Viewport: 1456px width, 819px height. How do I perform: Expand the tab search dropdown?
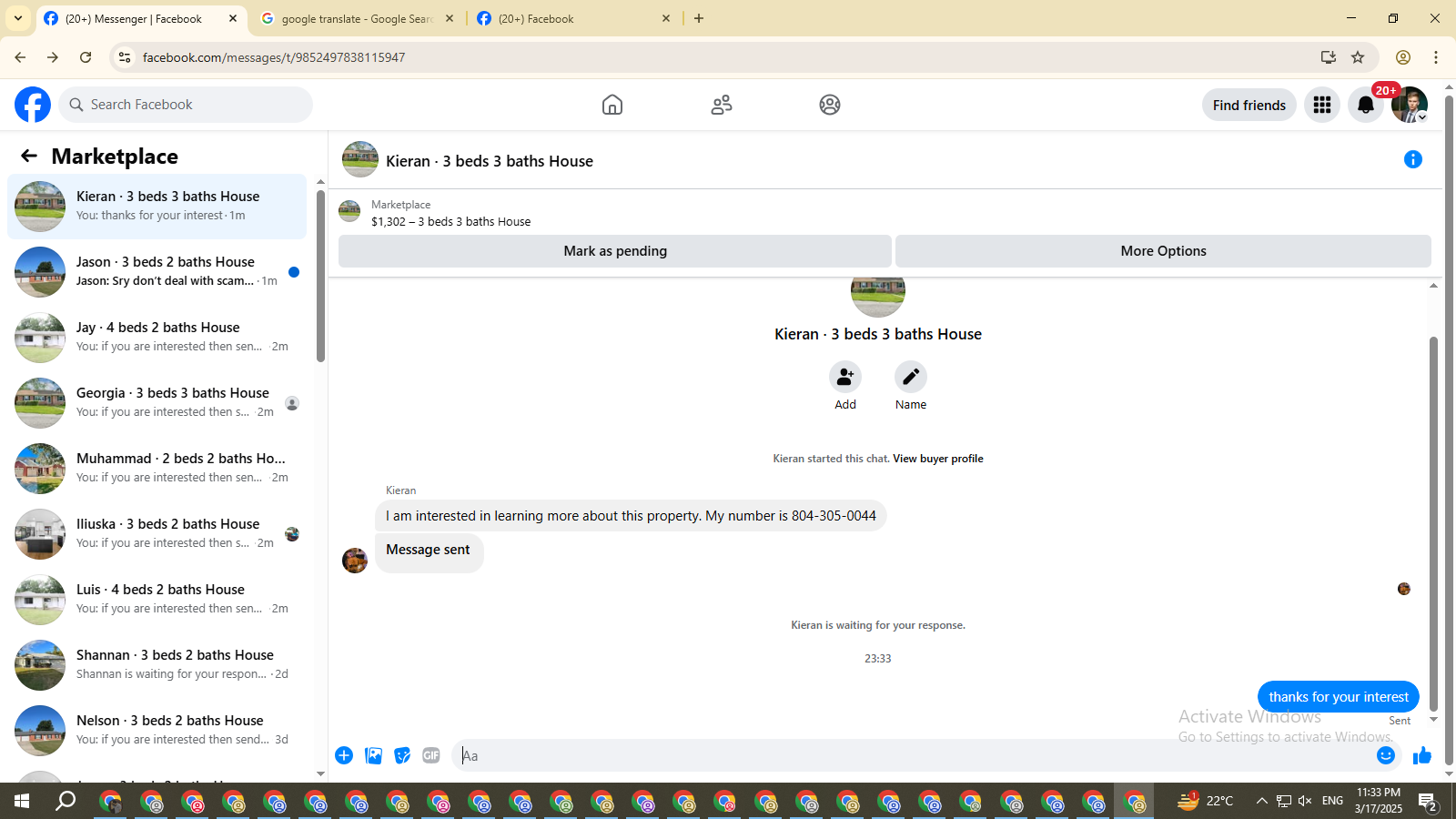click(18, 18)
